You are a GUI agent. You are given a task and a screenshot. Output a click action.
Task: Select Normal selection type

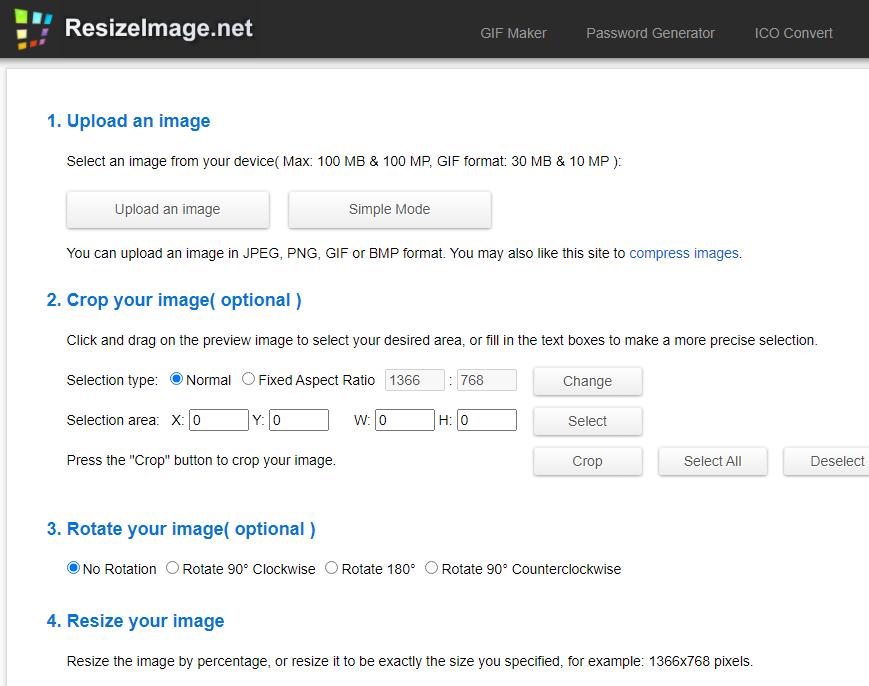(x=177, y=380)
